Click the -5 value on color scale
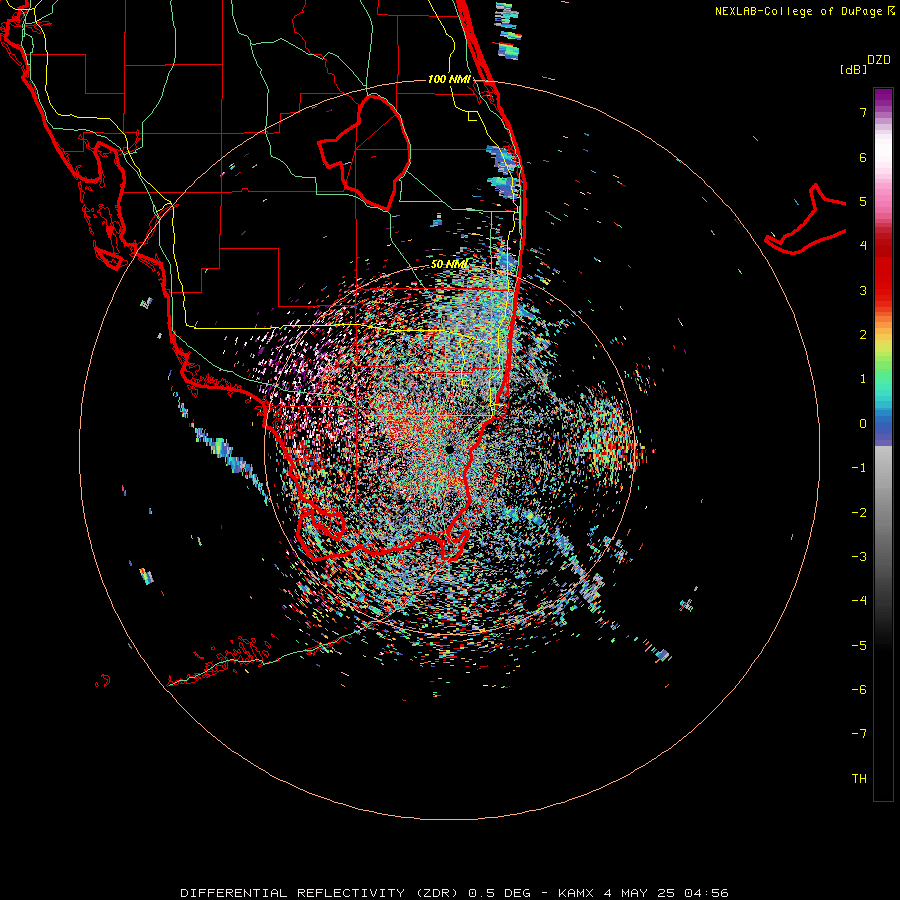 859,646
